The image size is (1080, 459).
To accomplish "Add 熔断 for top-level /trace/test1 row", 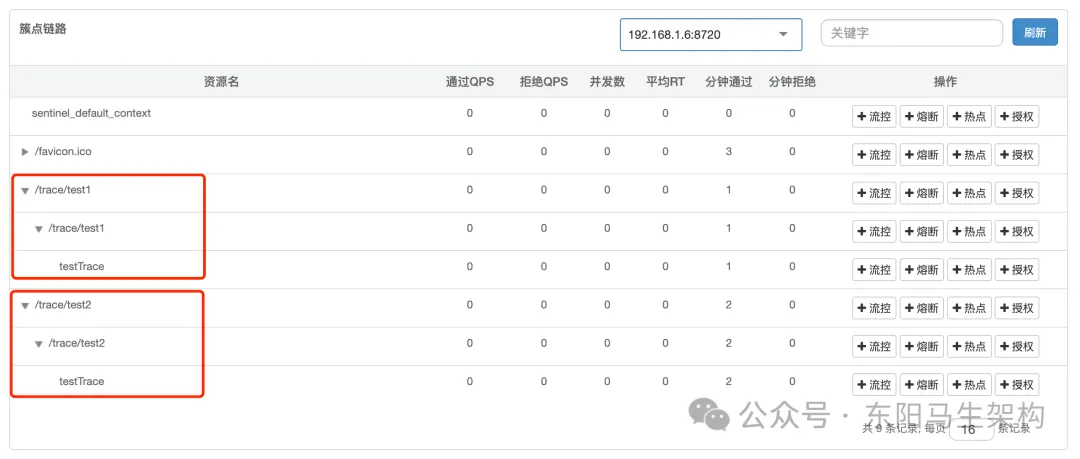I will 922,194.
